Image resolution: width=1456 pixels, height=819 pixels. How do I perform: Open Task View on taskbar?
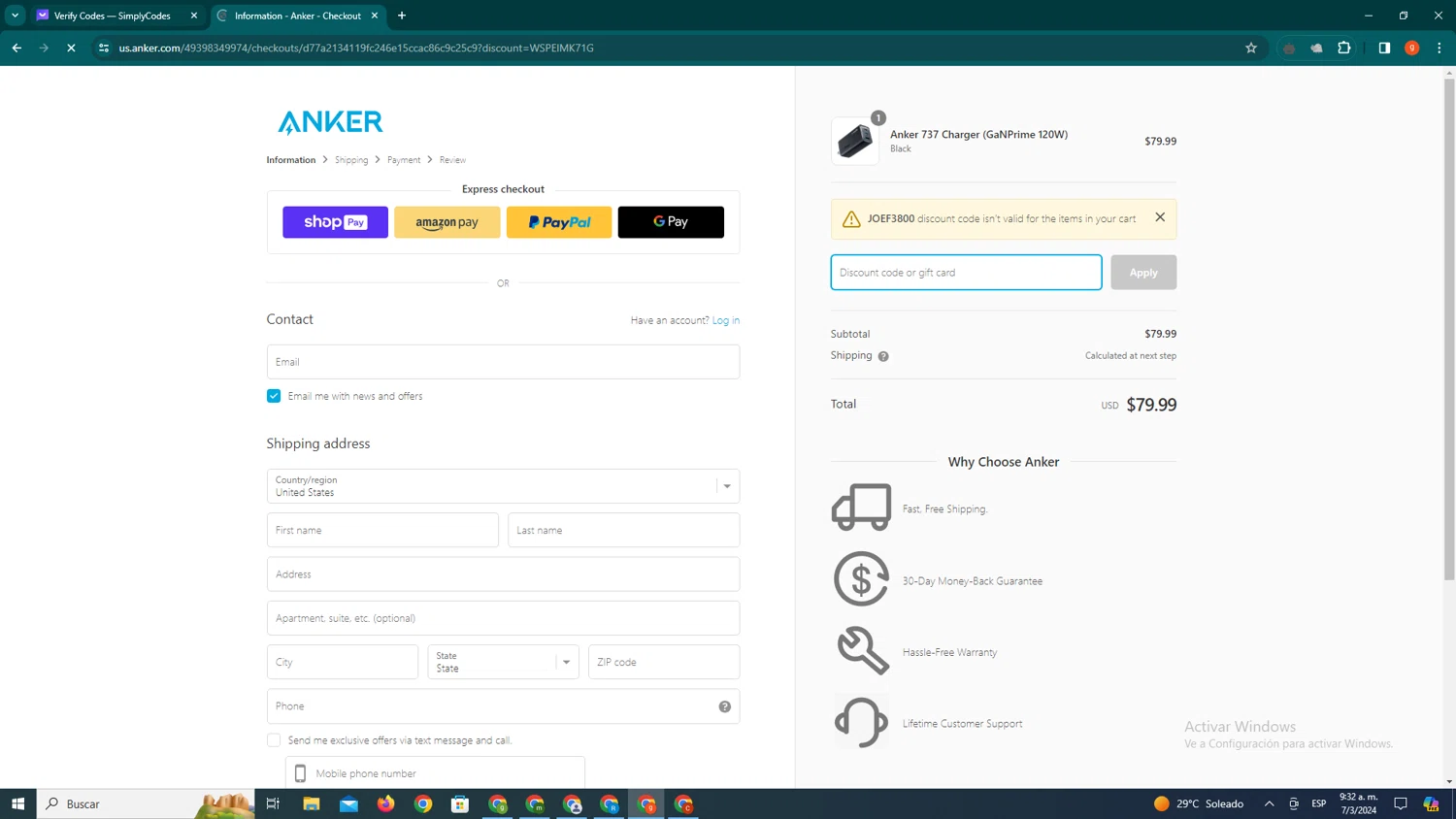tap(273, 803)
